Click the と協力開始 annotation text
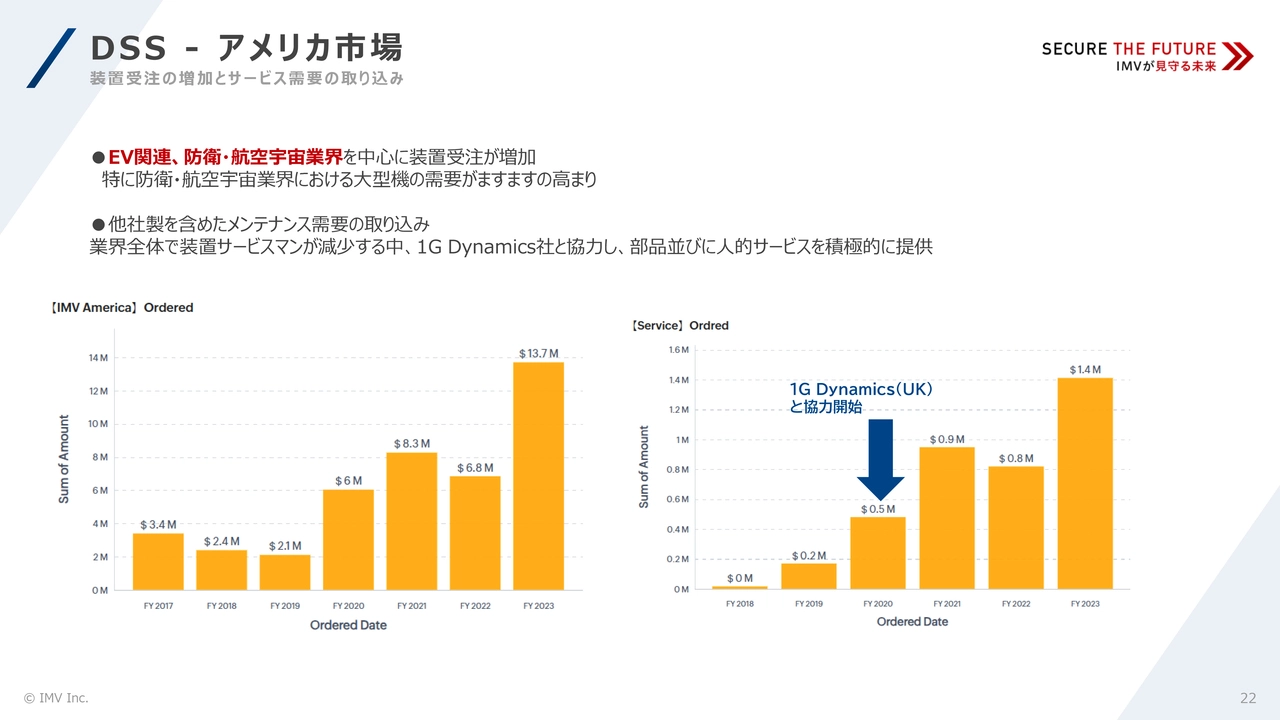Viewport: 1280px width, 720px height. (825, 407)
